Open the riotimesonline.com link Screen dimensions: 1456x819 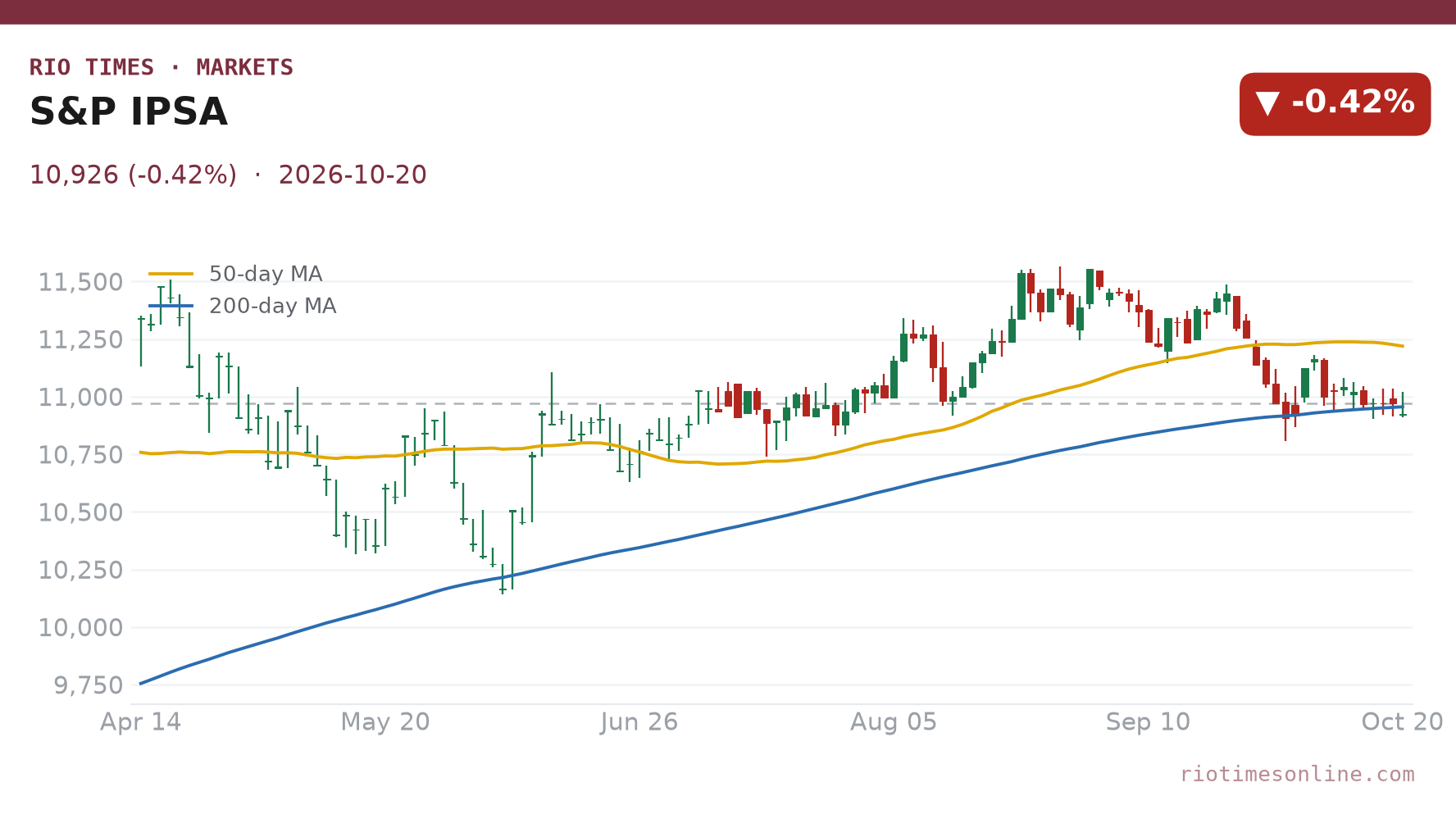1297,775
